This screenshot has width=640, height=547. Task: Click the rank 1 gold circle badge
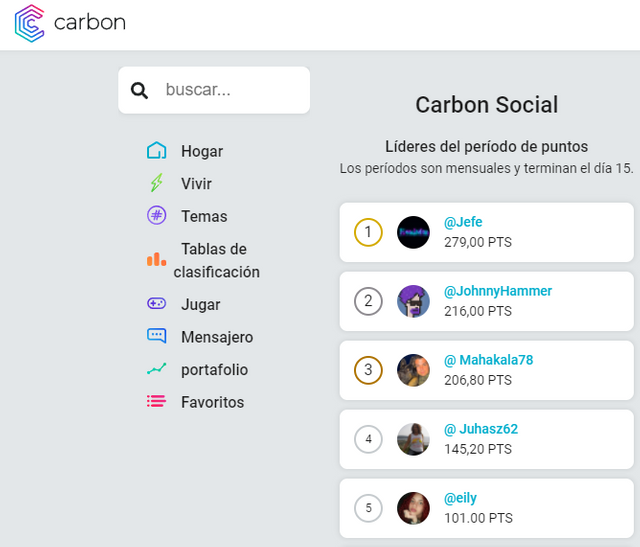(368, 232)
